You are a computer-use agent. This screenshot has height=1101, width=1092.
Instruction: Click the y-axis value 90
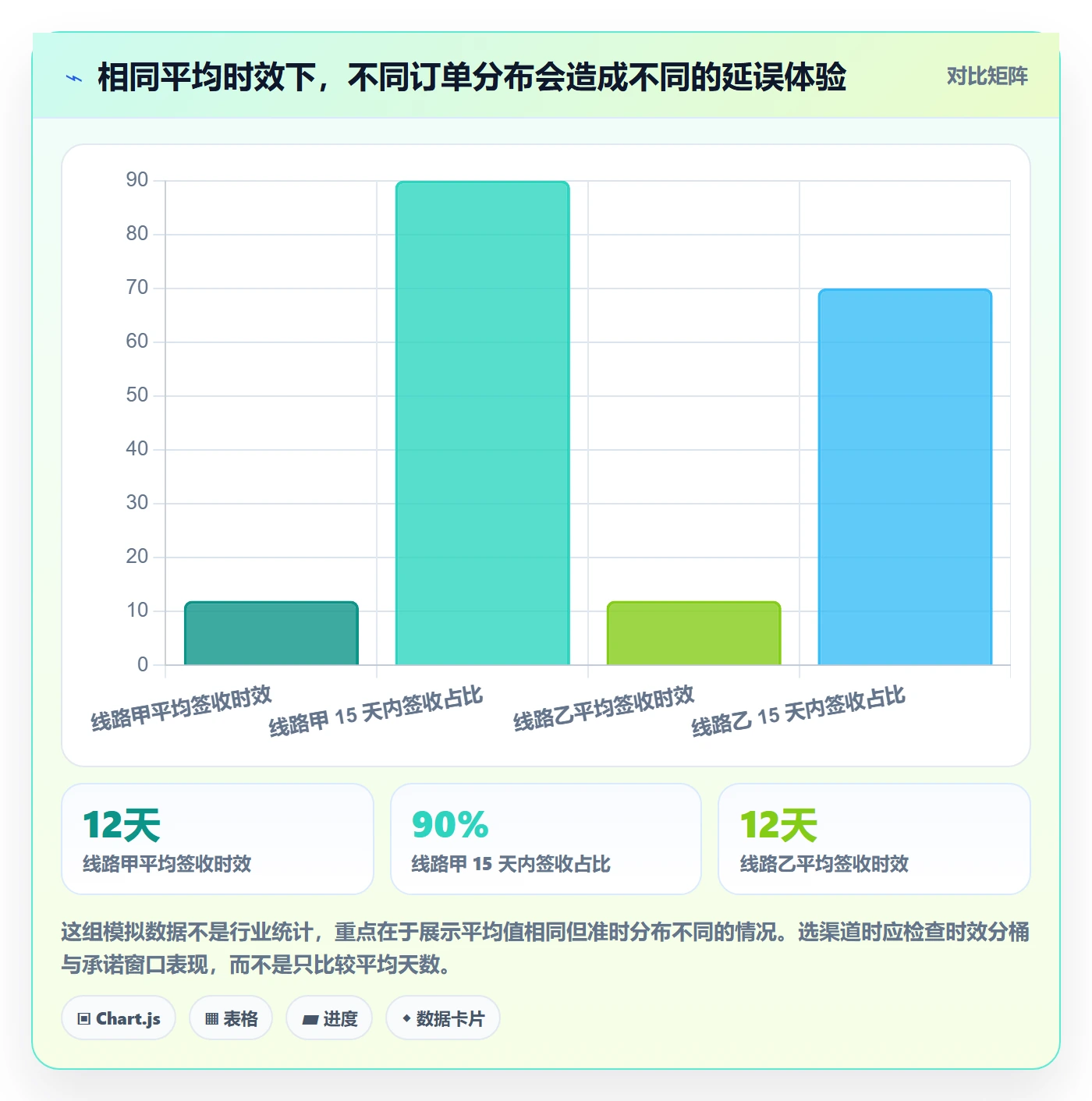pos(137,180)
